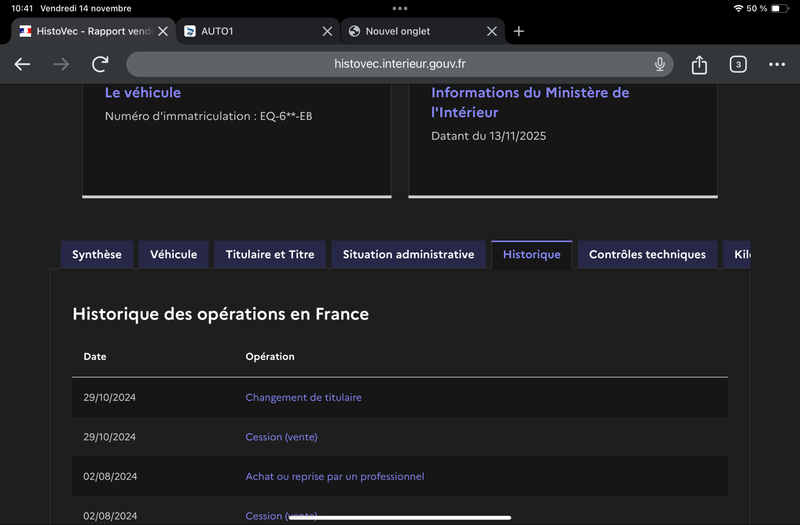This screenshot has height=525, width=800.
Task: Close the HistoVec tab
Action: [x=163, y=31]
